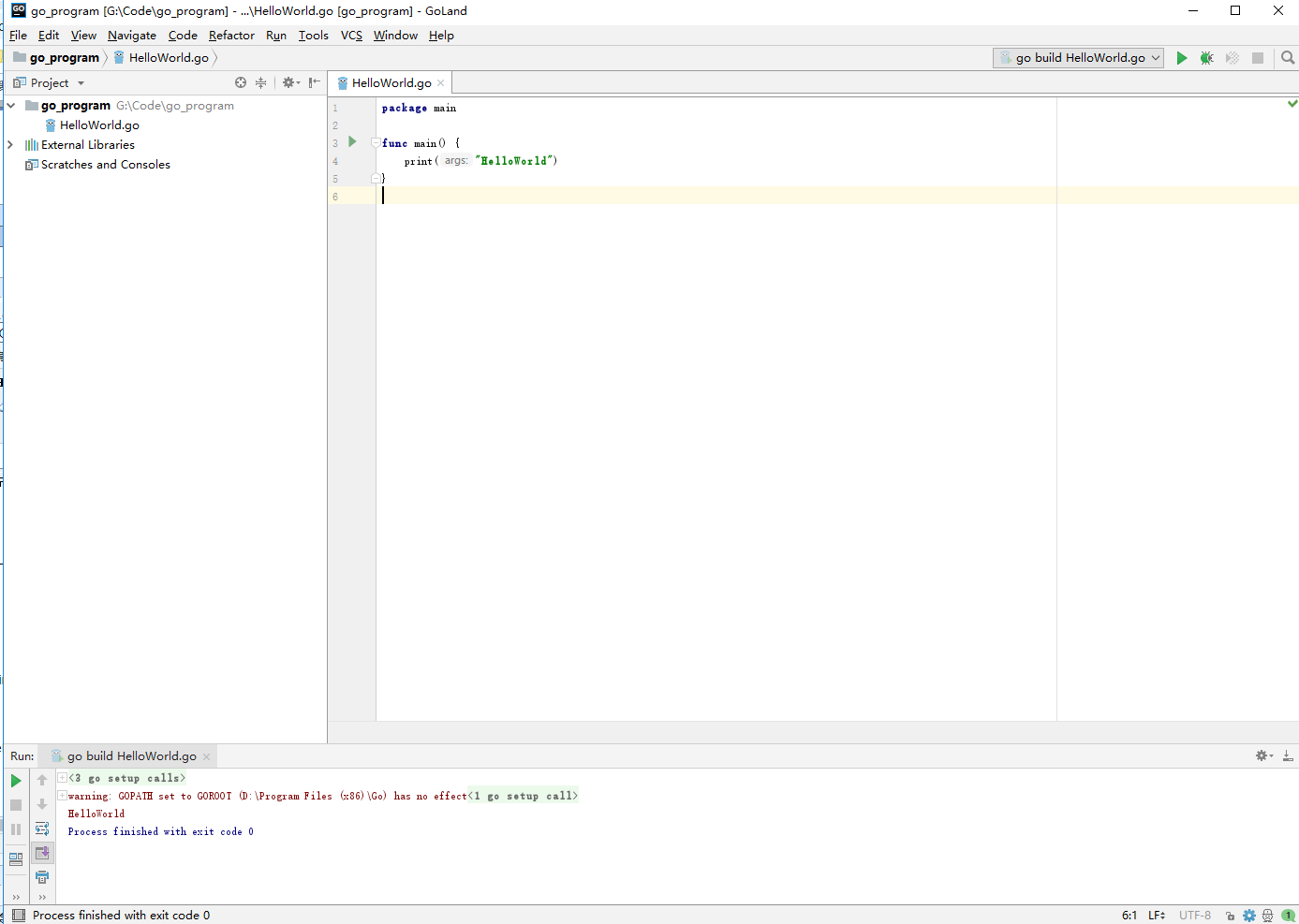Close the Run tab go build HelloWorld.go

[206, 756]
